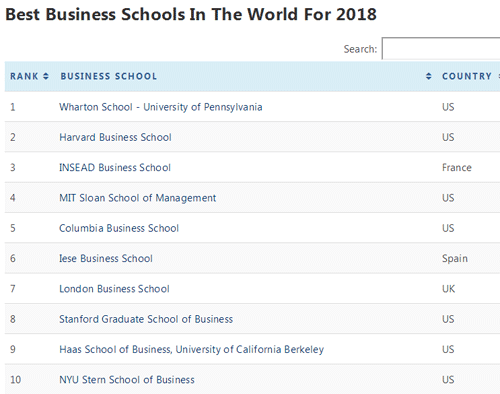Sort table by the Rank sort arrows

point(46,76)
